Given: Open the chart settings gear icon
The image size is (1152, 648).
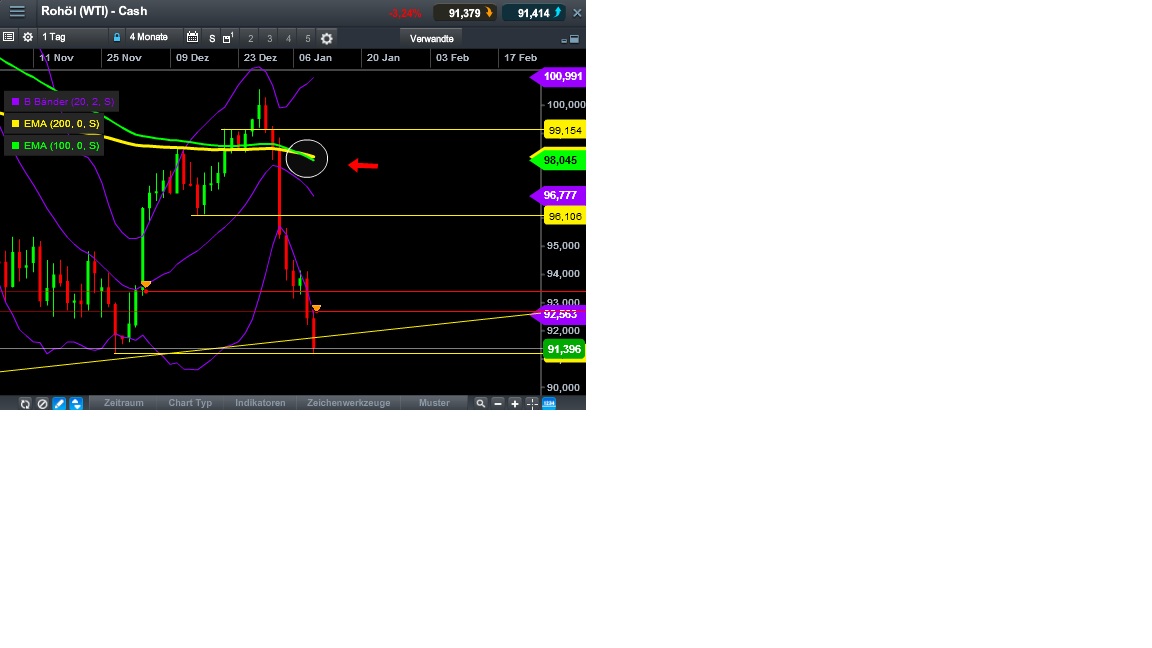Looking at the screenshot, I should click(x=27, y=38).
